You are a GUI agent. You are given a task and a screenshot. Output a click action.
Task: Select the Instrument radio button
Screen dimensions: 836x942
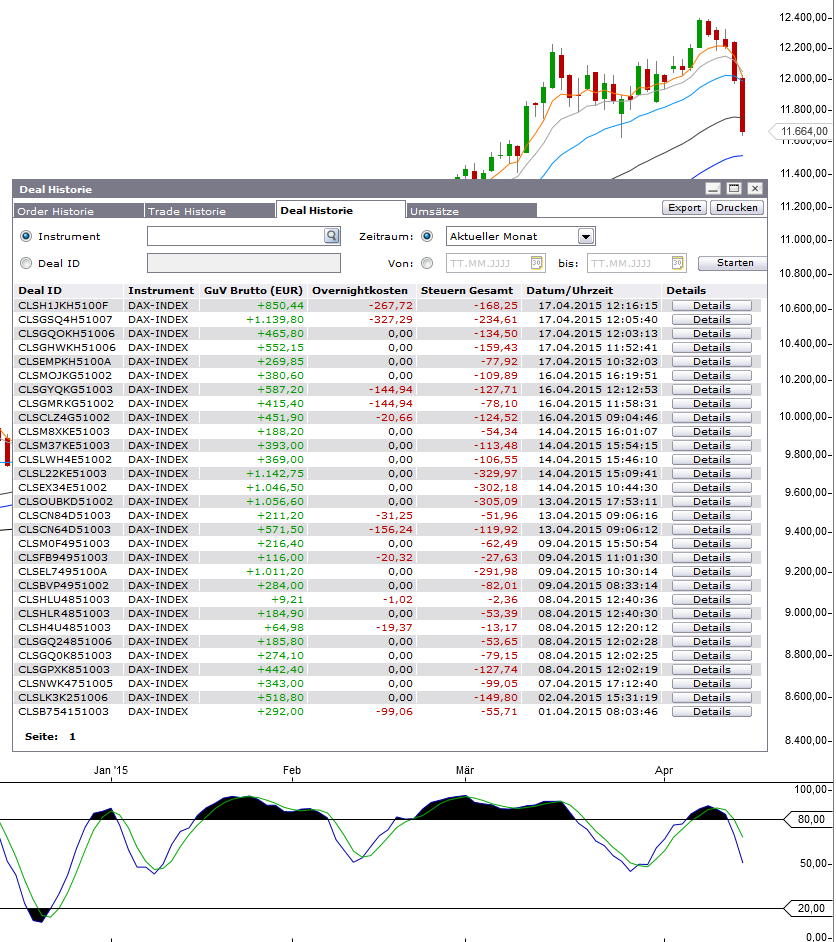(x=26, y=236)
